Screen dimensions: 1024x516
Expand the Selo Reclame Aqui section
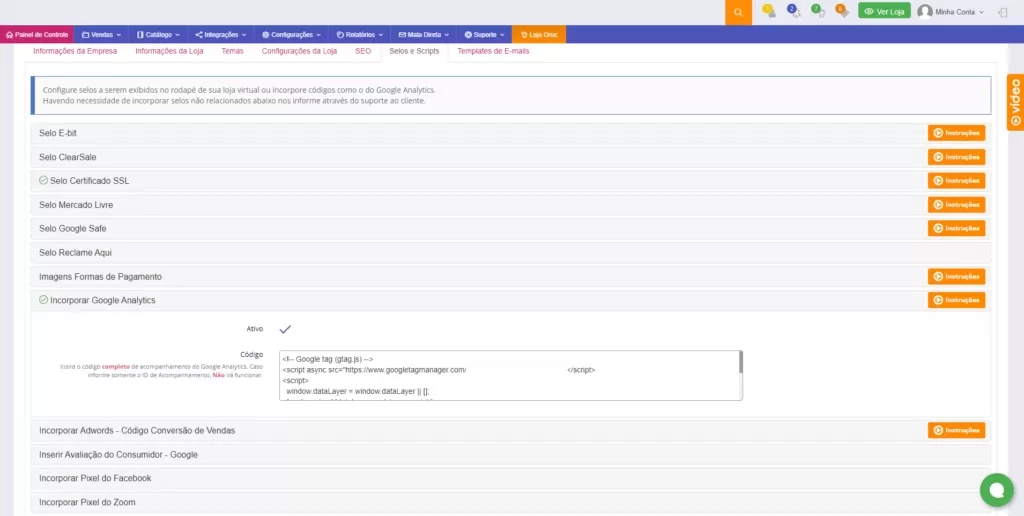click(511, 252)
